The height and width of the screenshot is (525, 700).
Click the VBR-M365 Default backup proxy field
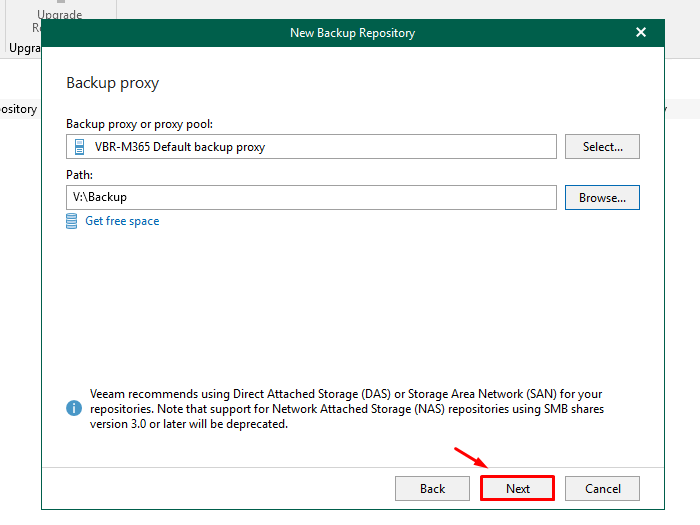click(x=311, y=146)
